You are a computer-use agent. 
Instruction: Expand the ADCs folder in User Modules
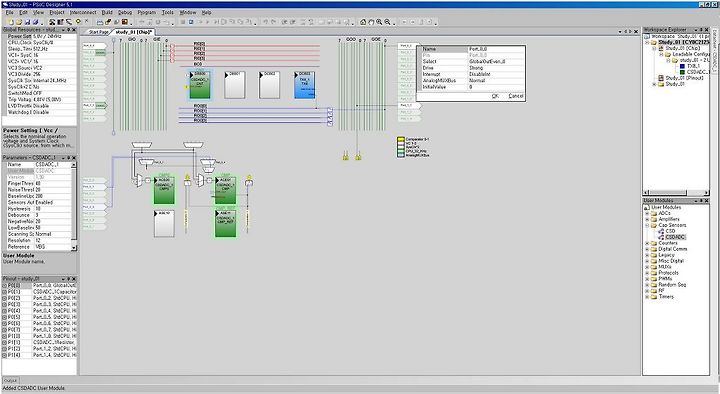(x=647, y=213)
